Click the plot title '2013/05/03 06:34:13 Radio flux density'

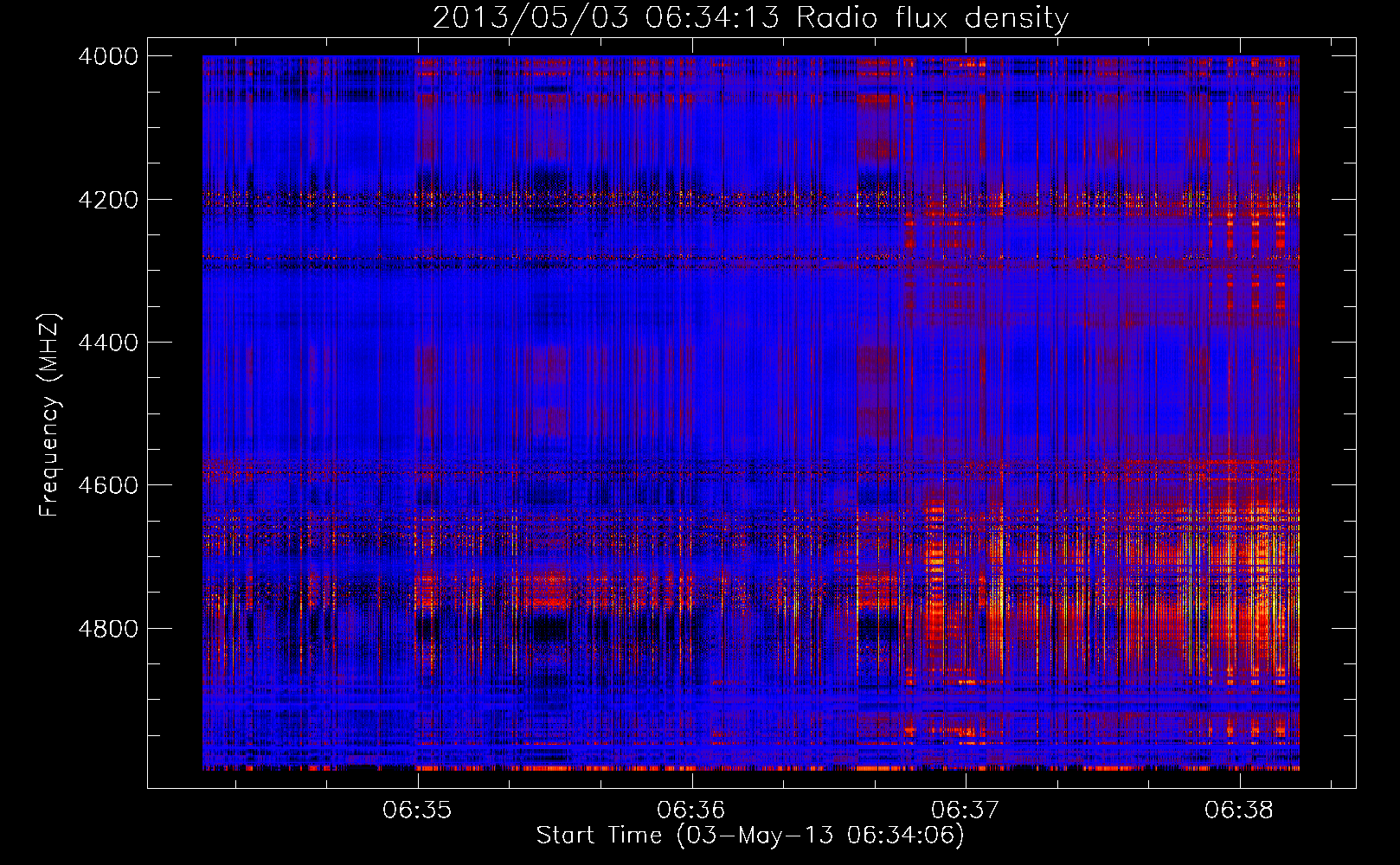tap(750, 17)
